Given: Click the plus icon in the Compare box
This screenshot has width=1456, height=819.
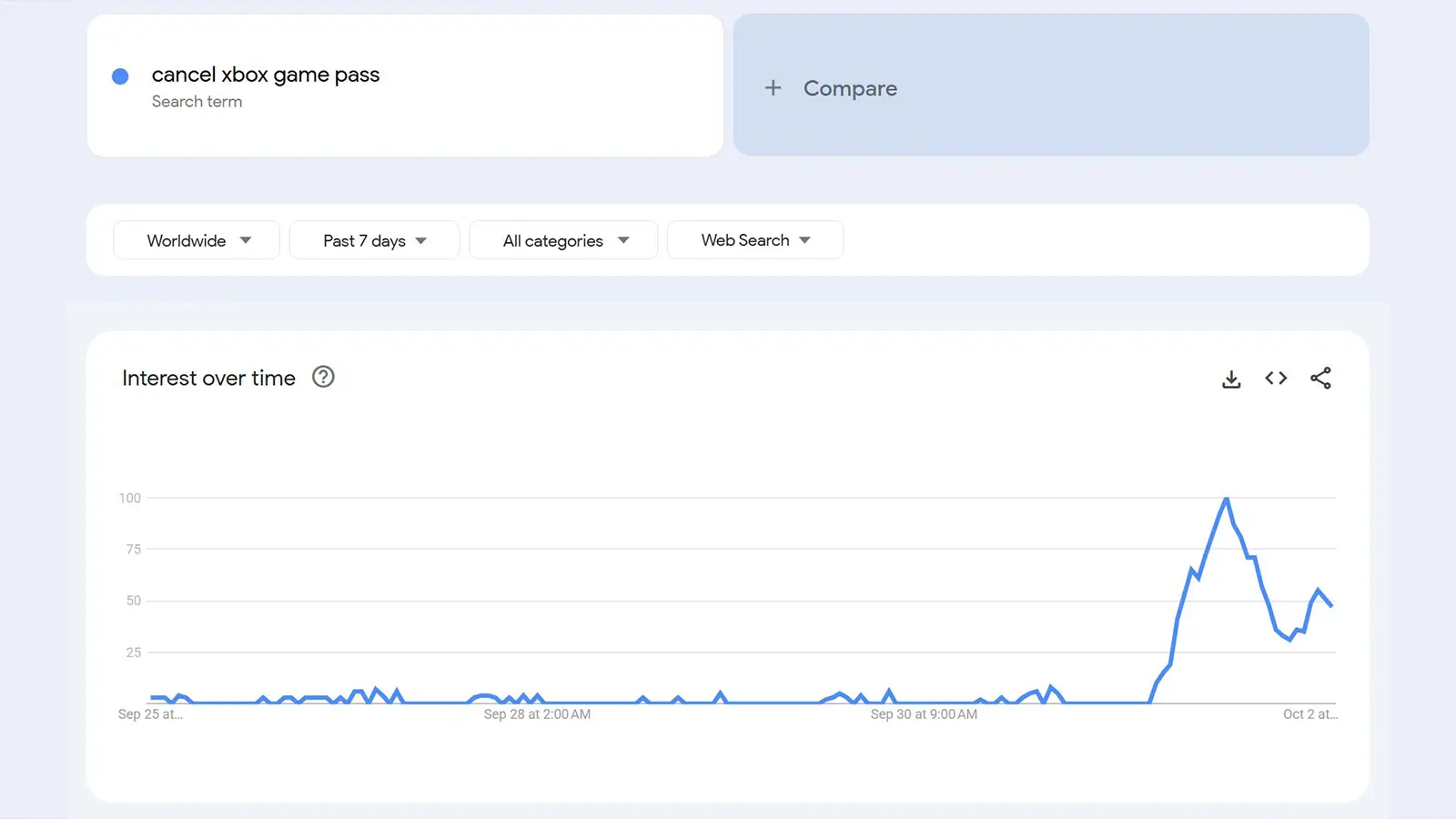Looking at the screenshot, I should [773, 87].
